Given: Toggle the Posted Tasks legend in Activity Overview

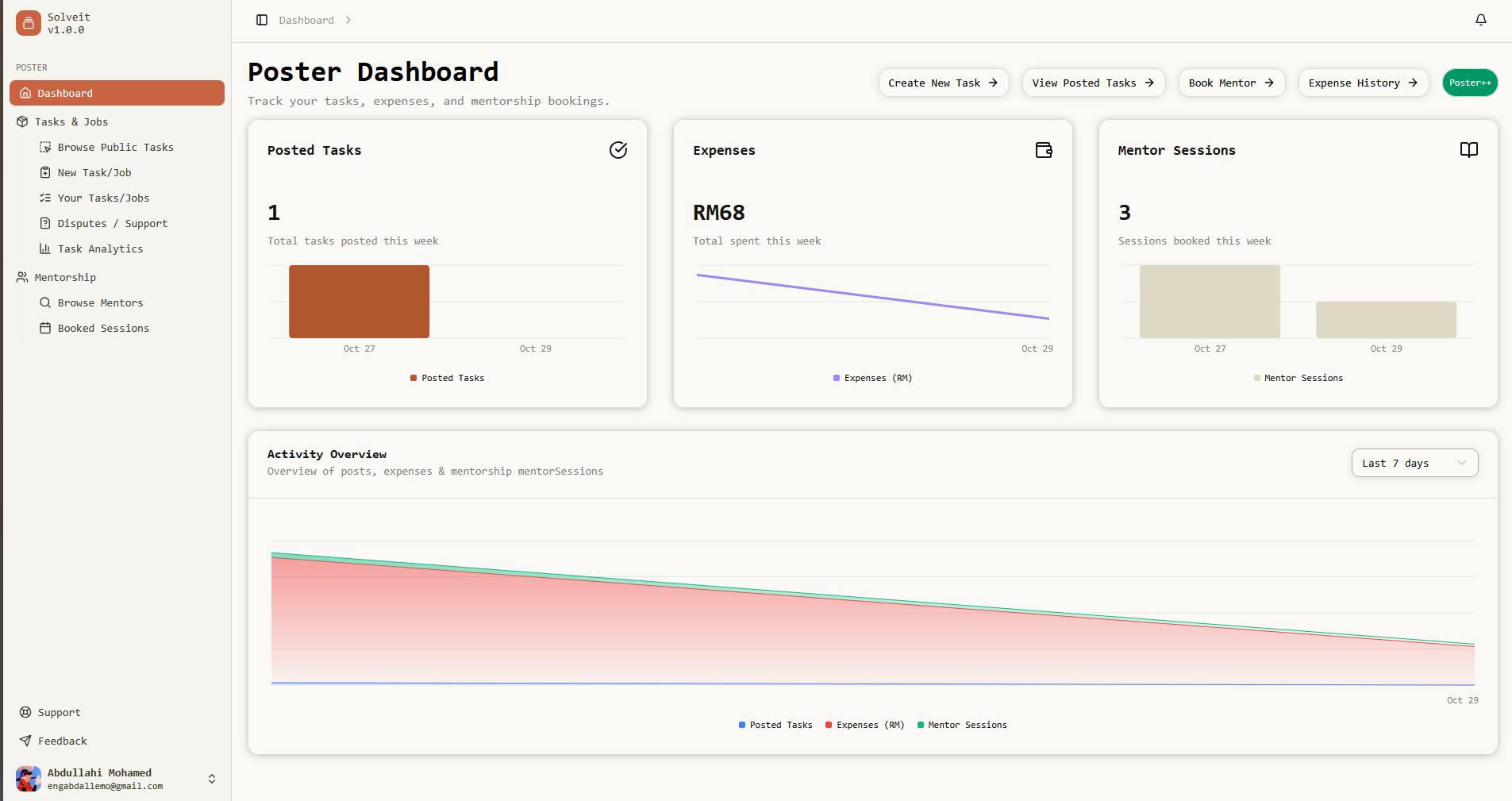Looking at the screenshot, I should [775, 725].
